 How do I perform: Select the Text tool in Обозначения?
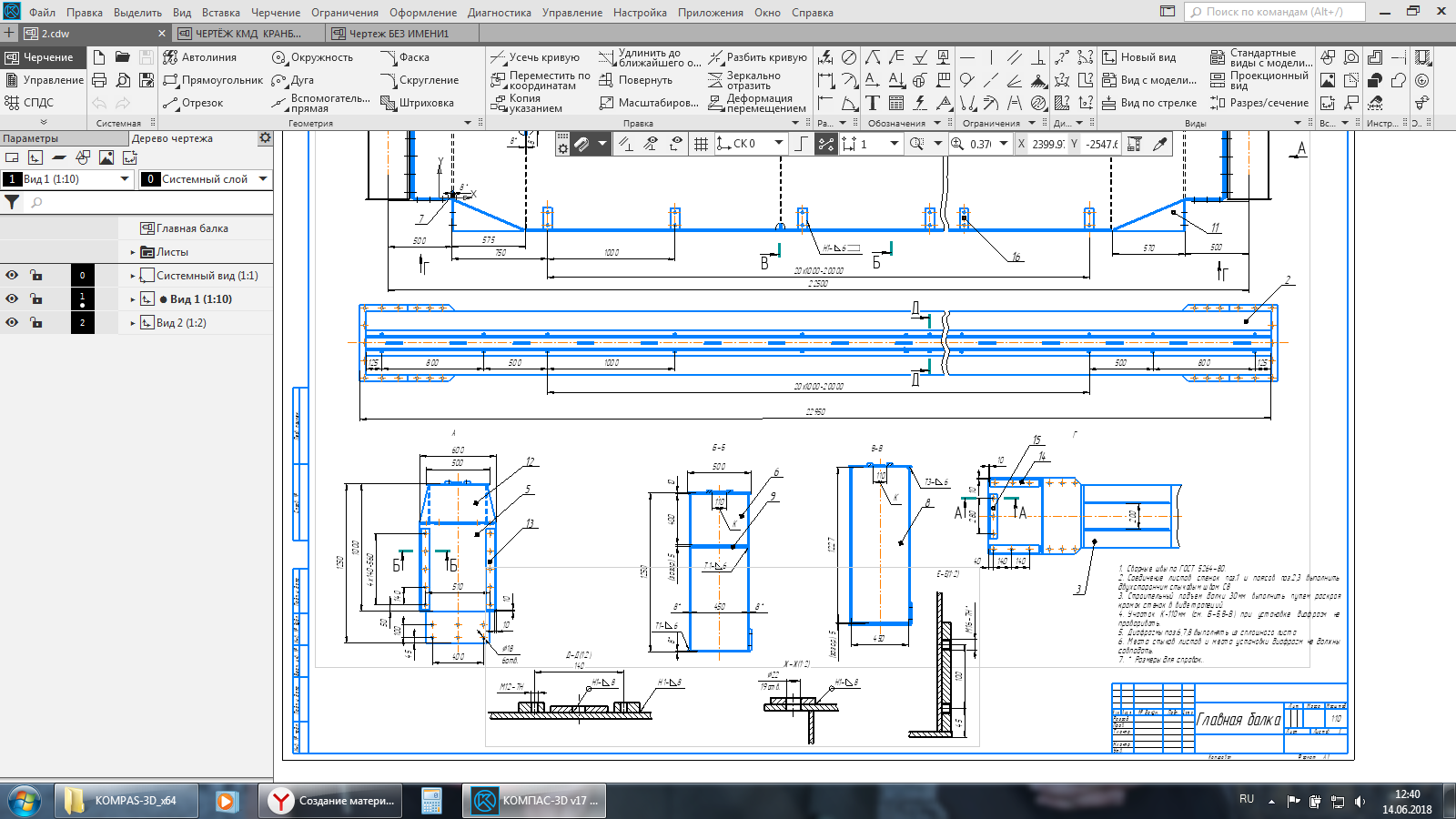873,103
